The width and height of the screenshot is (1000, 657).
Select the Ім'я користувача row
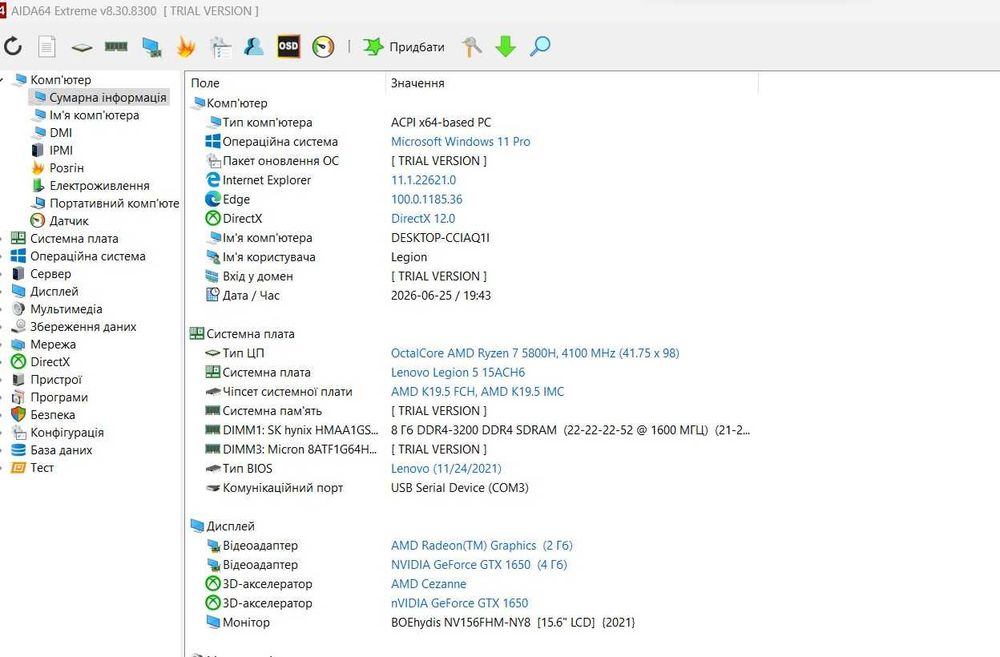coord(471,257)
